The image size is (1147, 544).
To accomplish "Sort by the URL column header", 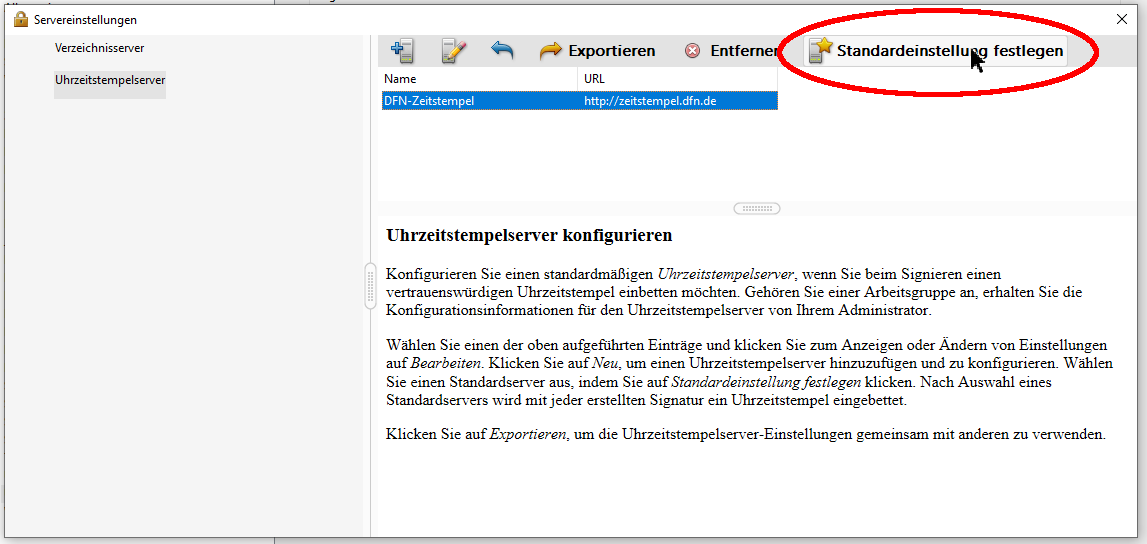I will coord(676,79).
